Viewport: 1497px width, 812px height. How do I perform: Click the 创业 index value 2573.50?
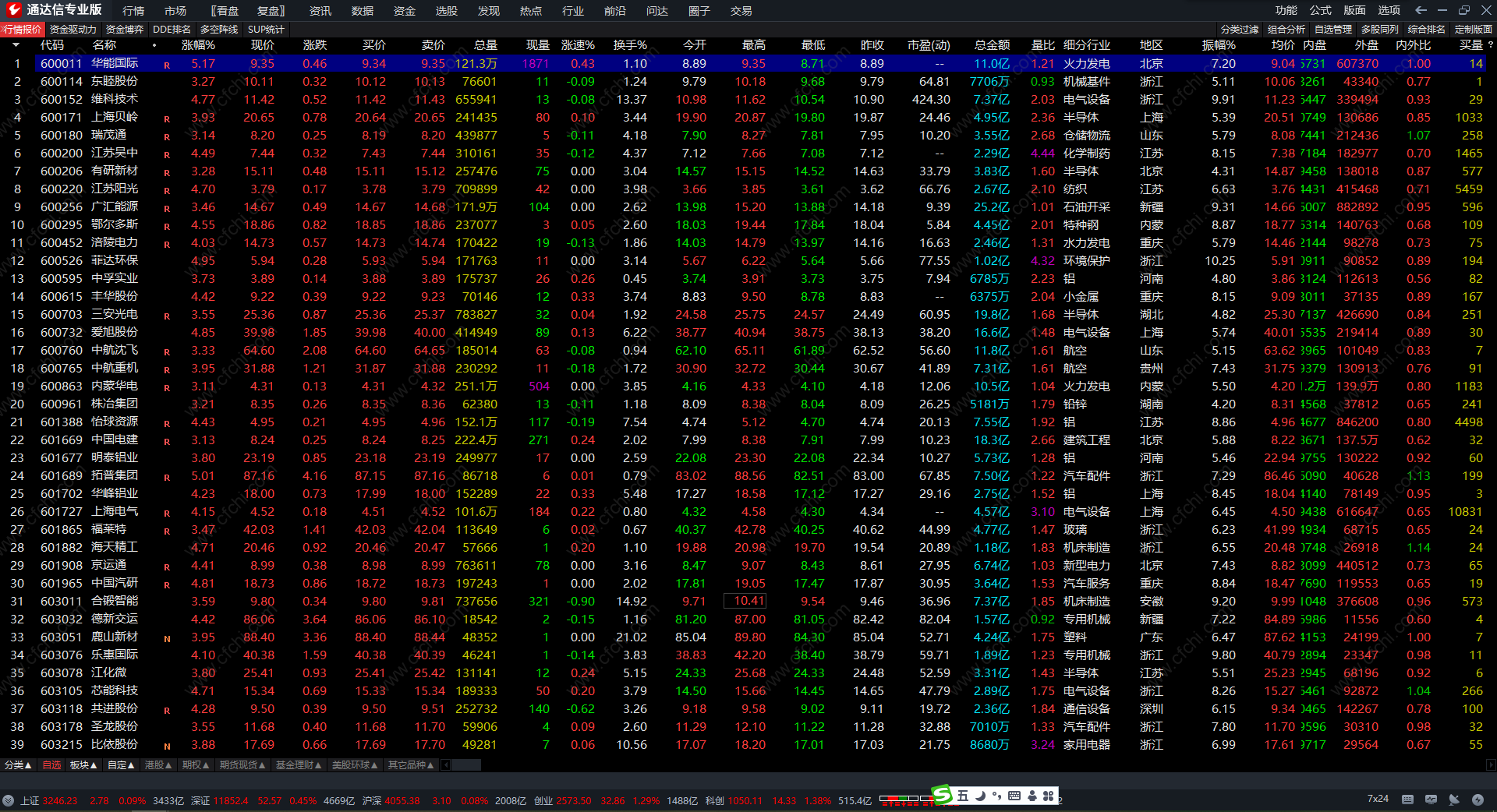click(574, 801)
